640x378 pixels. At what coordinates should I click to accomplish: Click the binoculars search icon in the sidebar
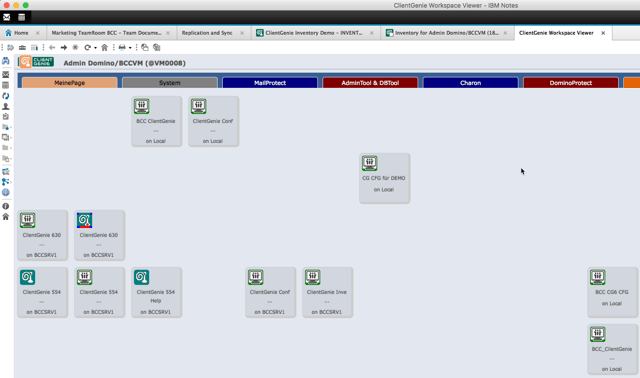[x=6, y=61]
